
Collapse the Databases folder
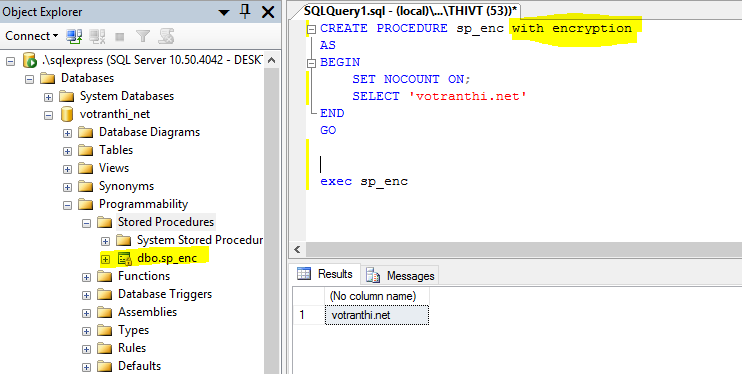click(29, 79)
